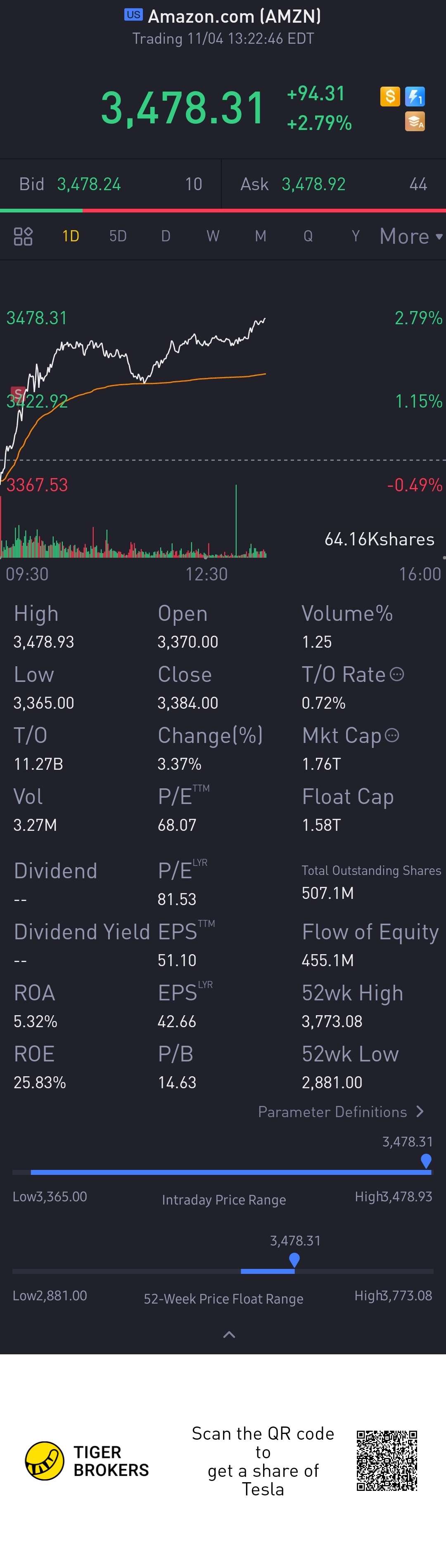Tap the Tesla share QR code
Image resolution: width=446 pixels, height=1568 pixels.
tap(387, 1460)
